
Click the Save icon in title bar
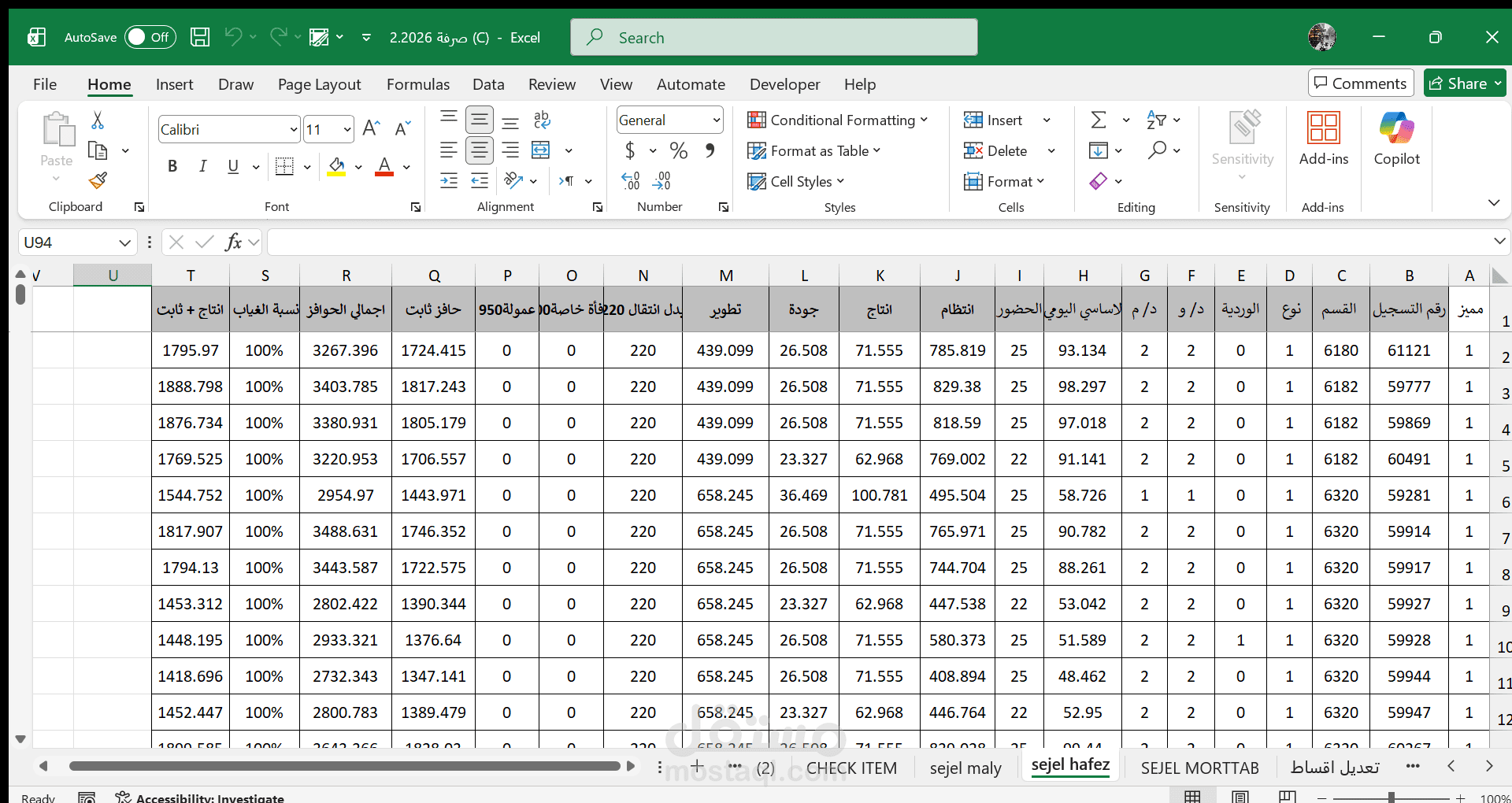[x=200, y=37]
